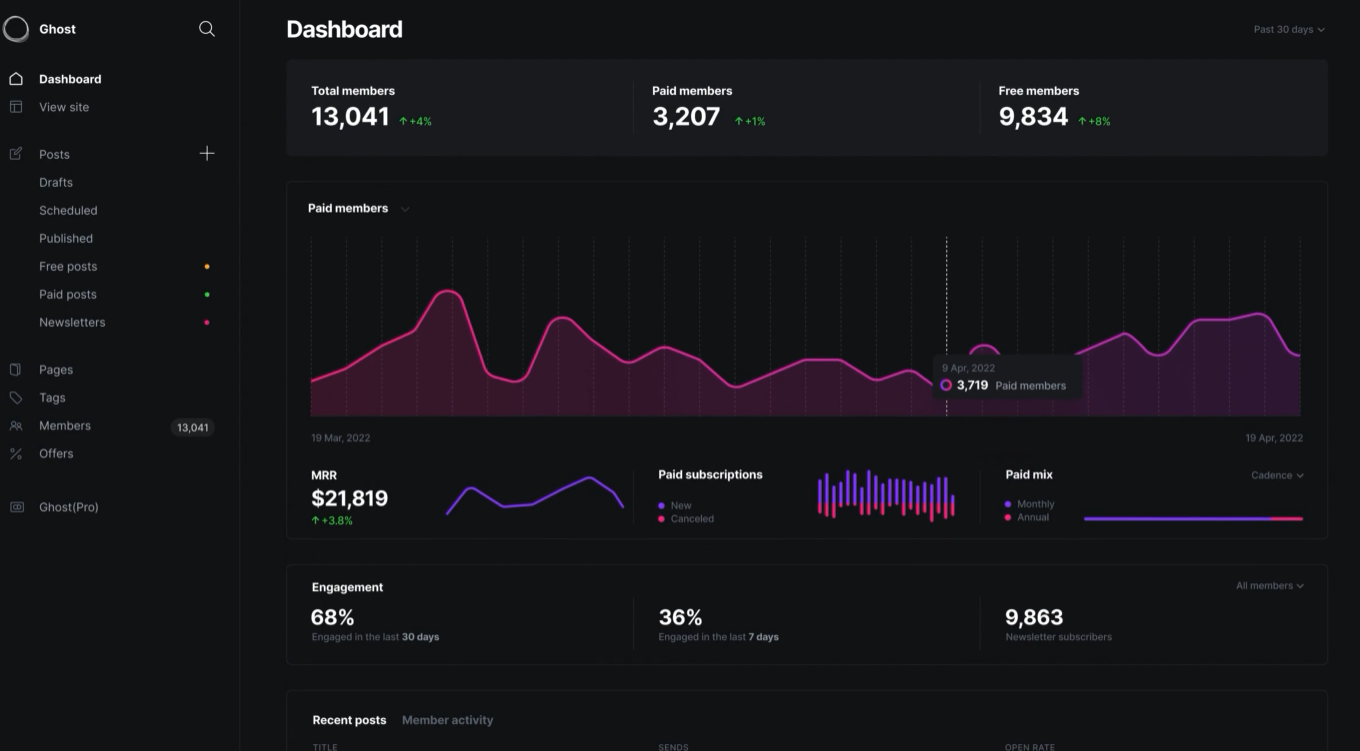Click the View site layout icon
This screenshot has height=751, width=1360.
[16, 107]
